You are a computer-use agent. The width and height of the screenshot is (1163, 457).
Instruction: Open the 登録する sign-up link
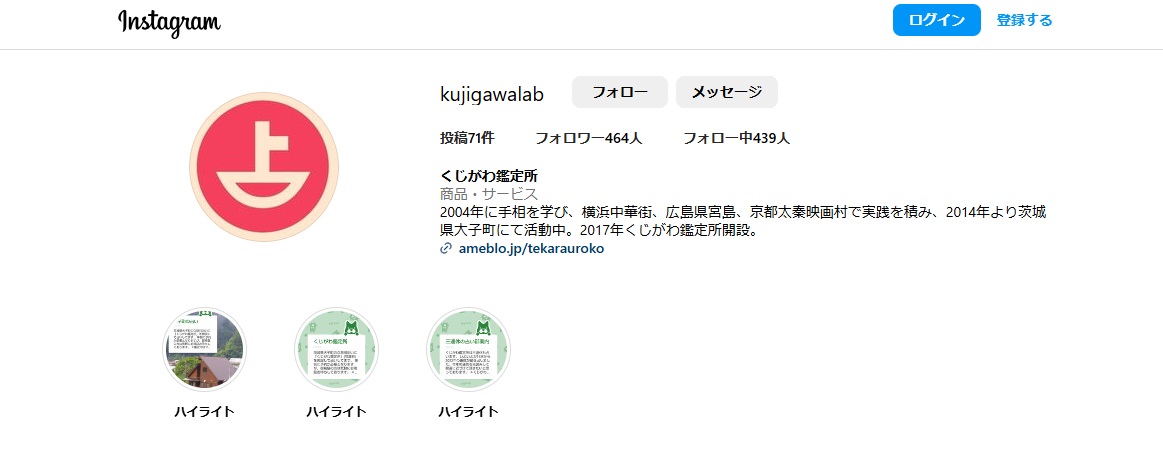point(1024,20)
